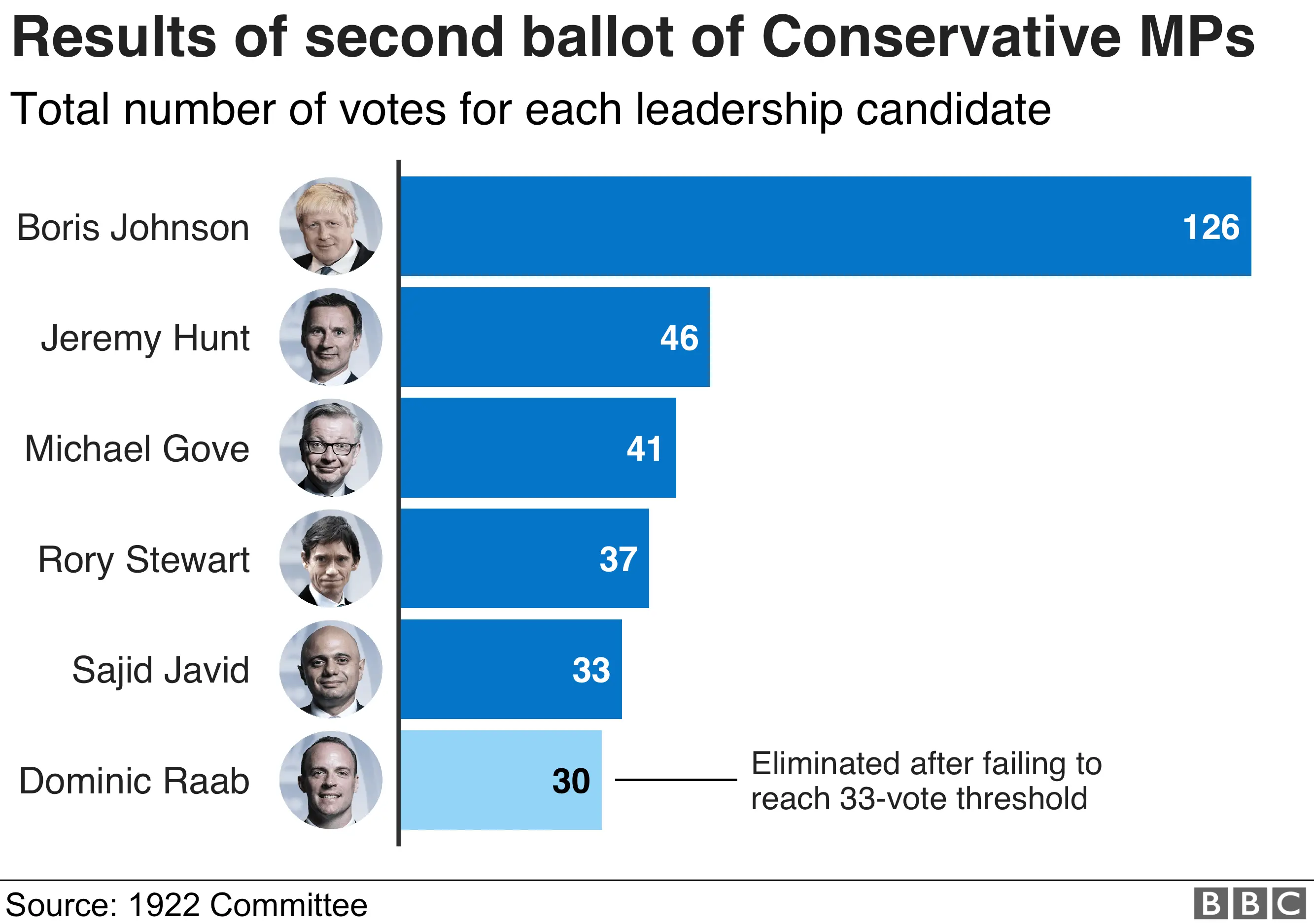Click Sajid Javid's circular photo

331,669
